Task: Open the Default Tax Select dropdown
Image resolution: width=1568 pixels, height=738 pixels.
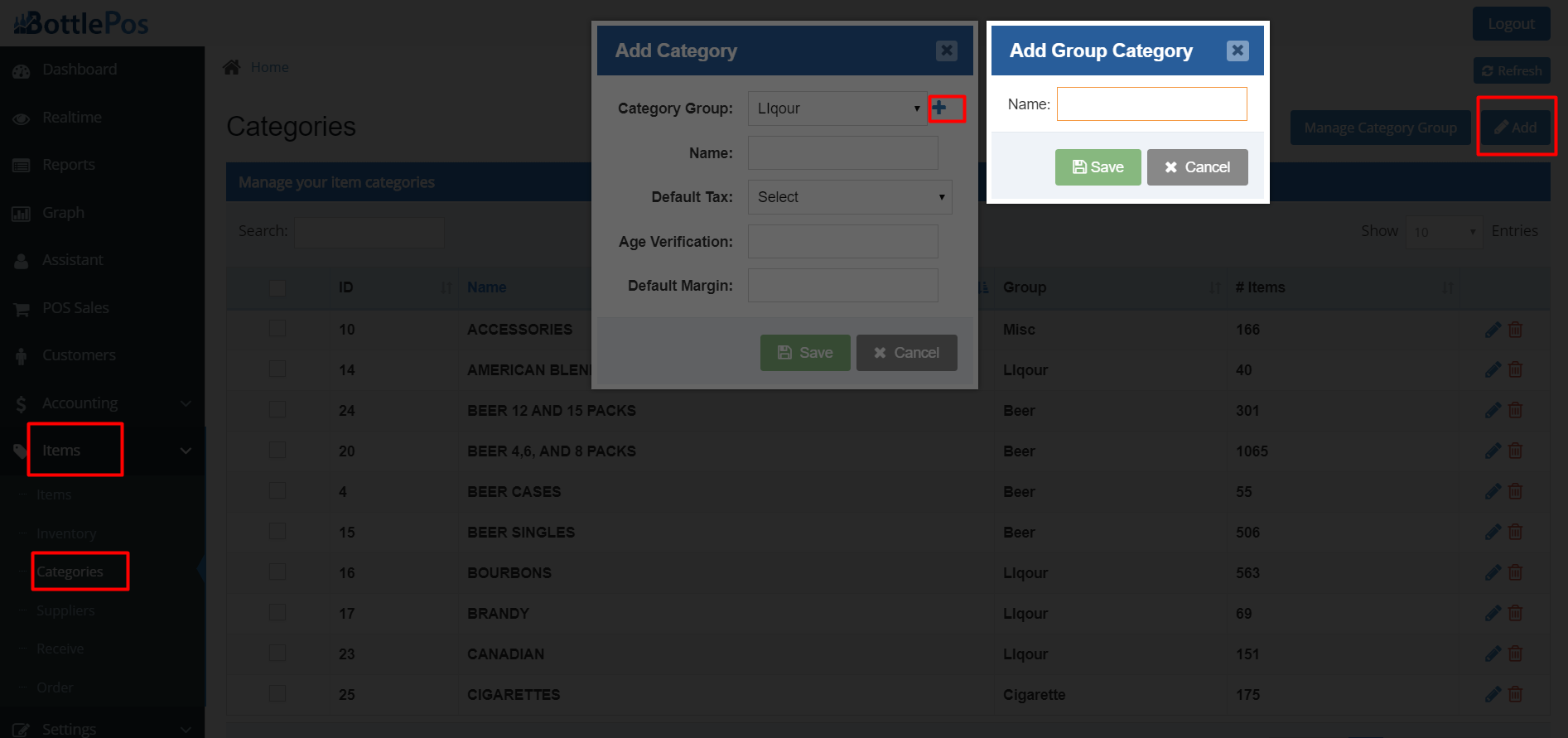Action: click(x=850, y=197)
